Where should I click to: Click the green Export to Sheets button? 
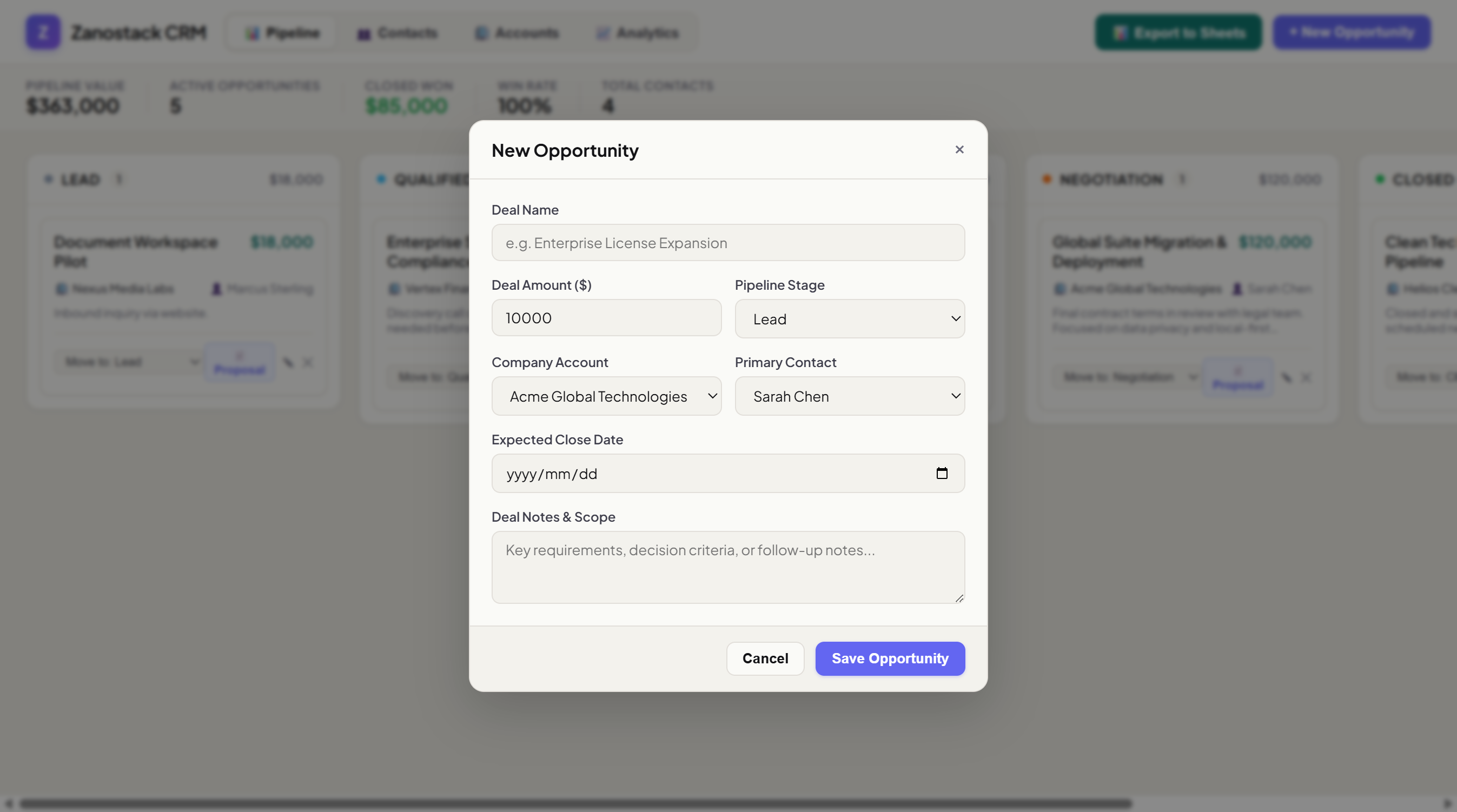(1178, 33)
